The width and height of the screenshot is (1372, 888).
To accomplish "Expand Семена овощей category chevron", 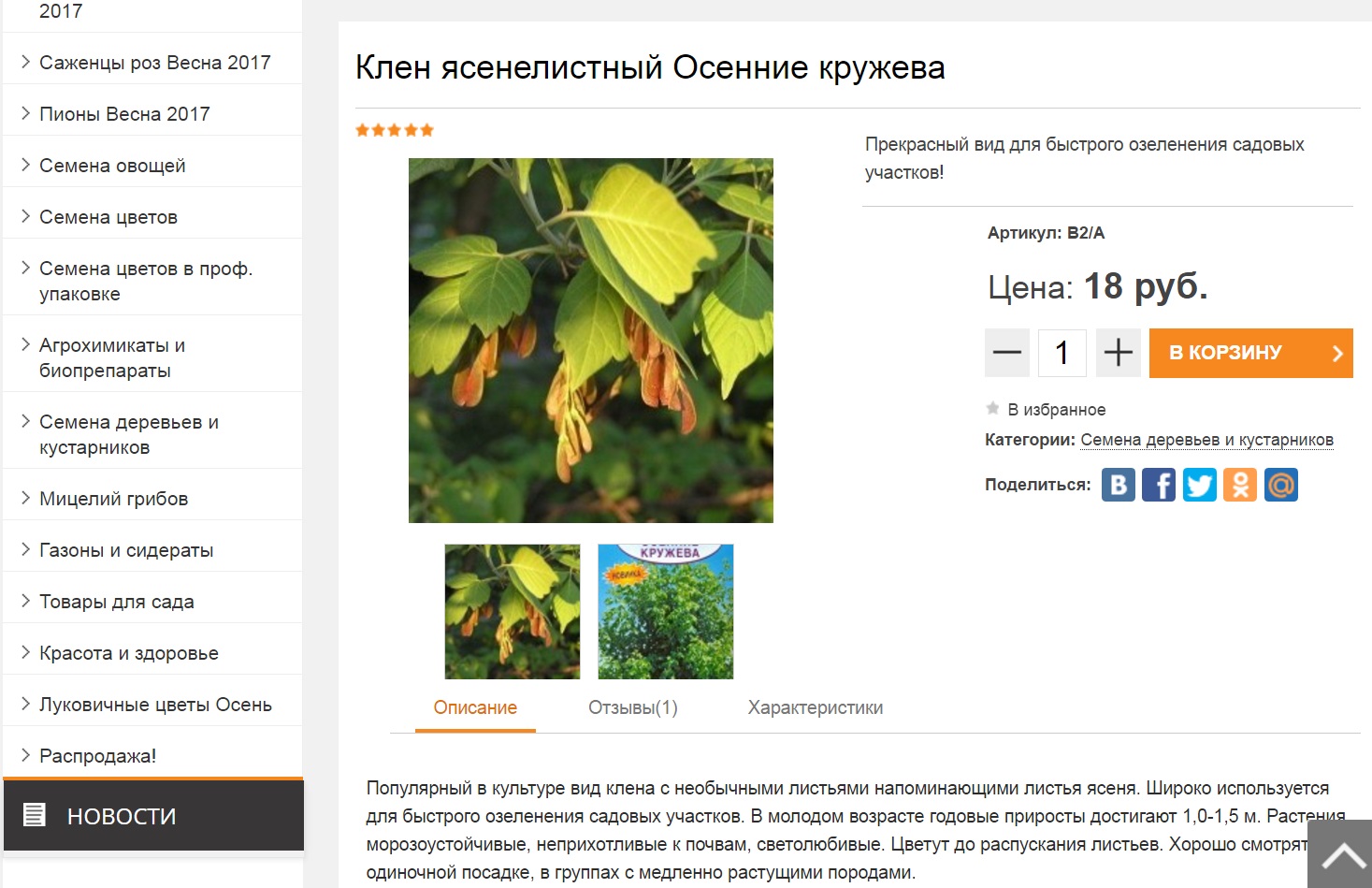I will pyautogui.click(x=25, y=165).
